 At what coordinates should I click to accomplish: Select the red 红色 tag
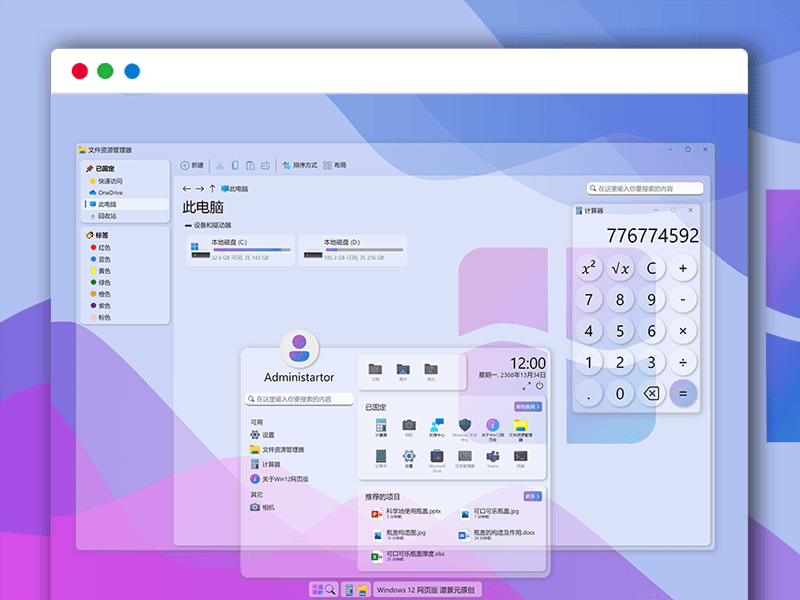(101, 247)
